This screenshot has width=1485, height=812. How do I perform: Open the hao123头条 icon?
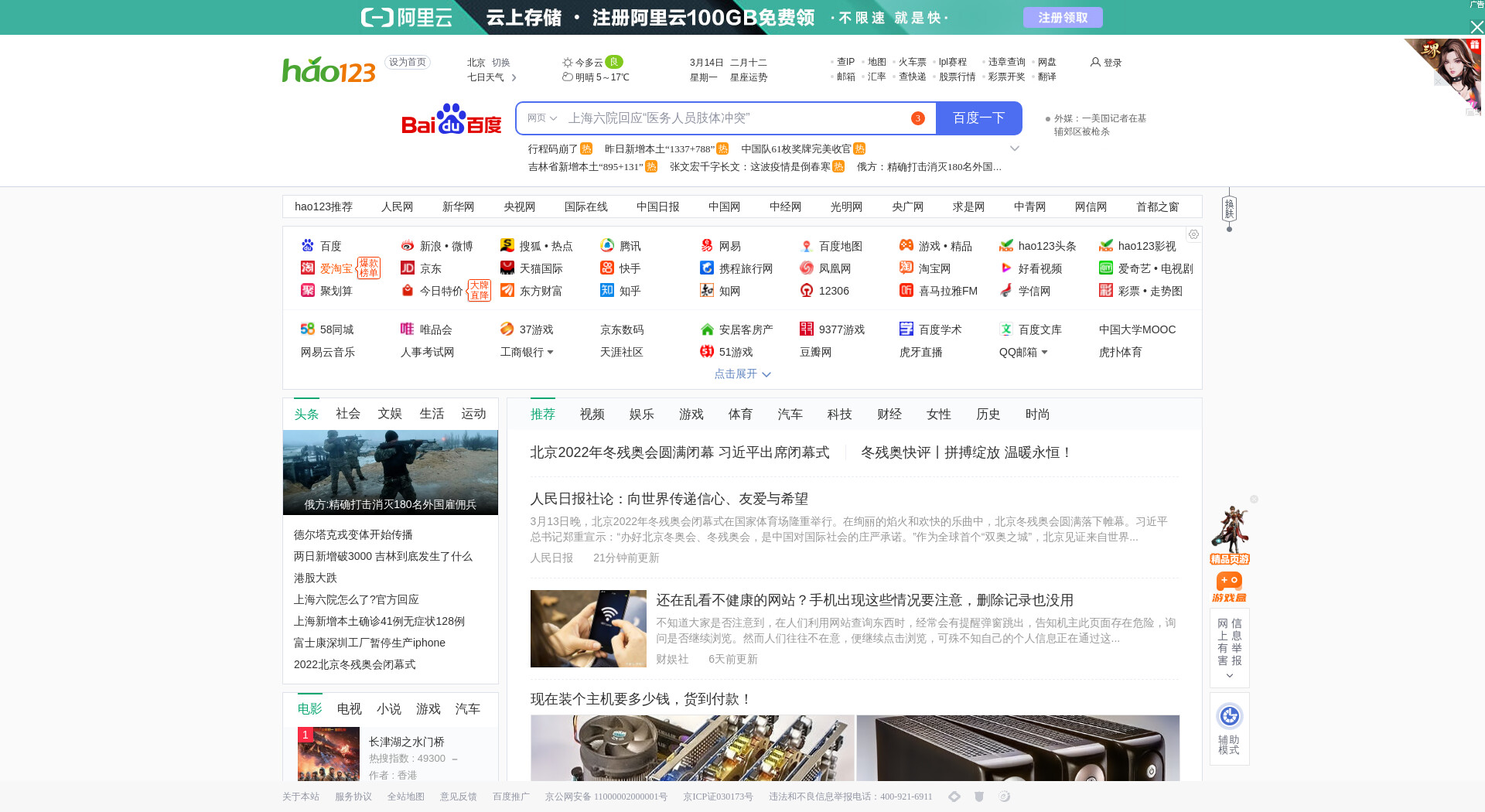point(1006,246)
